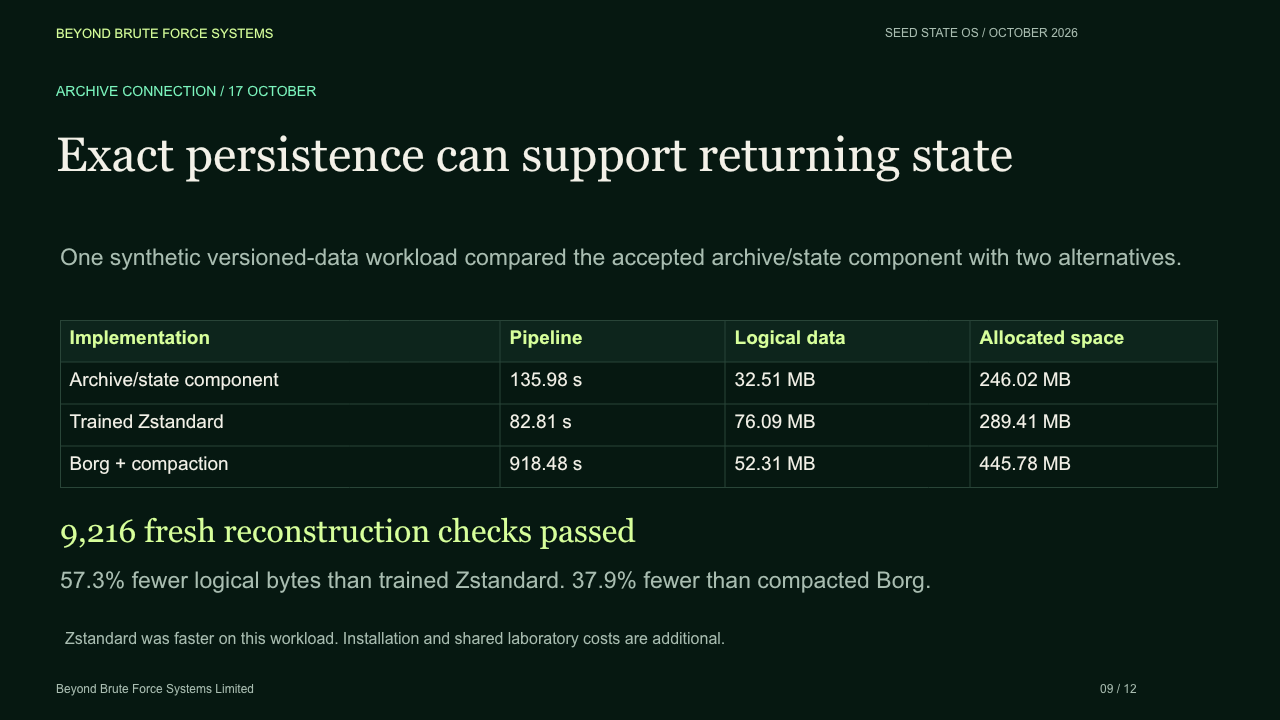Click the "82.81 s" pipeline value

(612, 425)
